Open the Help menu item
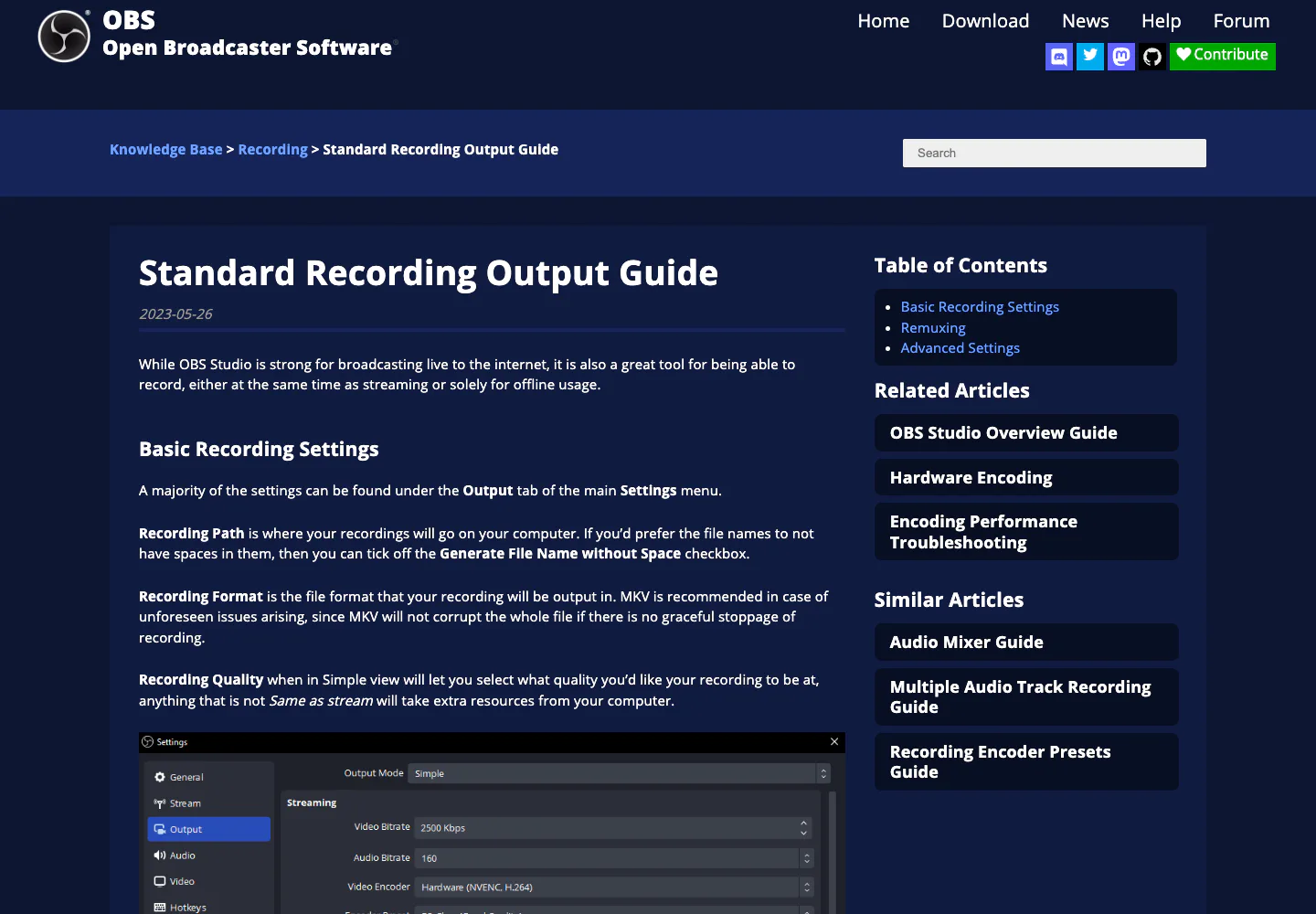Screen dimensions: 1316x914 click(1162, 21)
